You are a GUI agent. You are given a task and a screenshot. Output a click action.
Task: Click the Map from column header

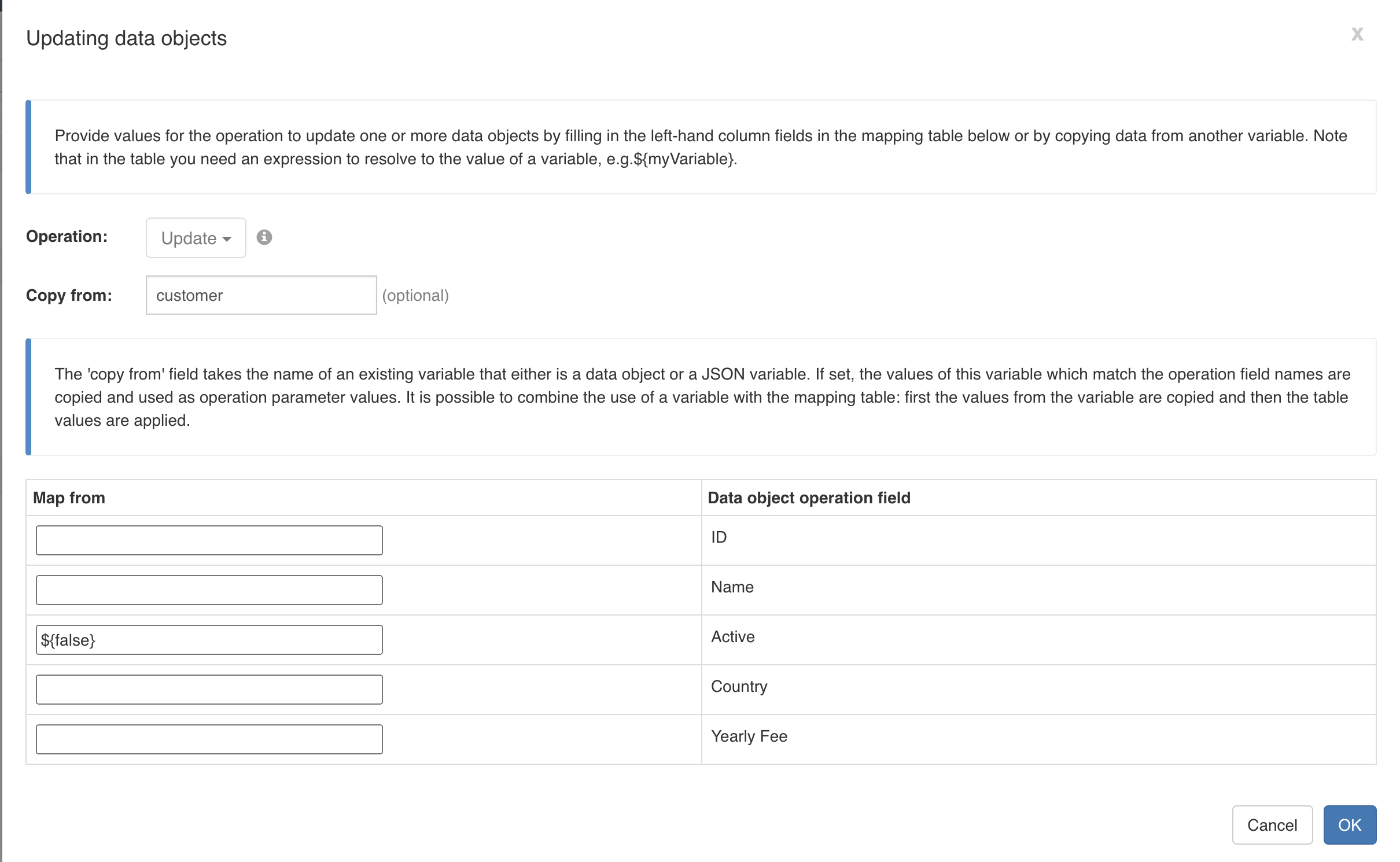(x=70, y=498)
